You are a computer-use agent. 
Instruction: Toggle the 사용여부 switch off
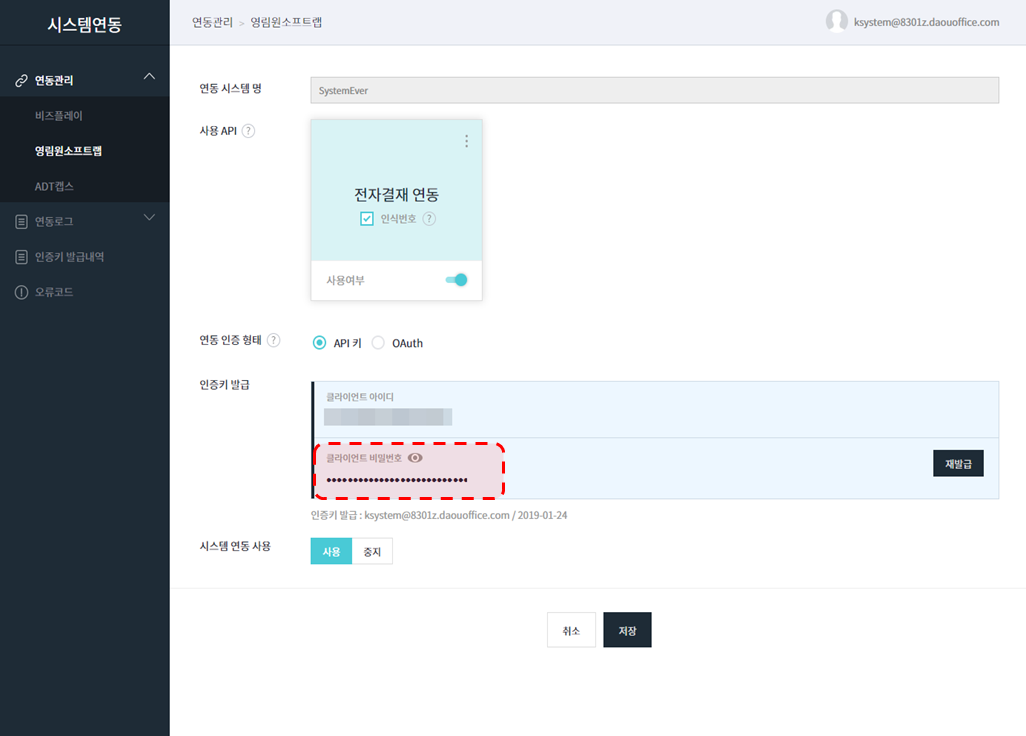pos(457,280)
